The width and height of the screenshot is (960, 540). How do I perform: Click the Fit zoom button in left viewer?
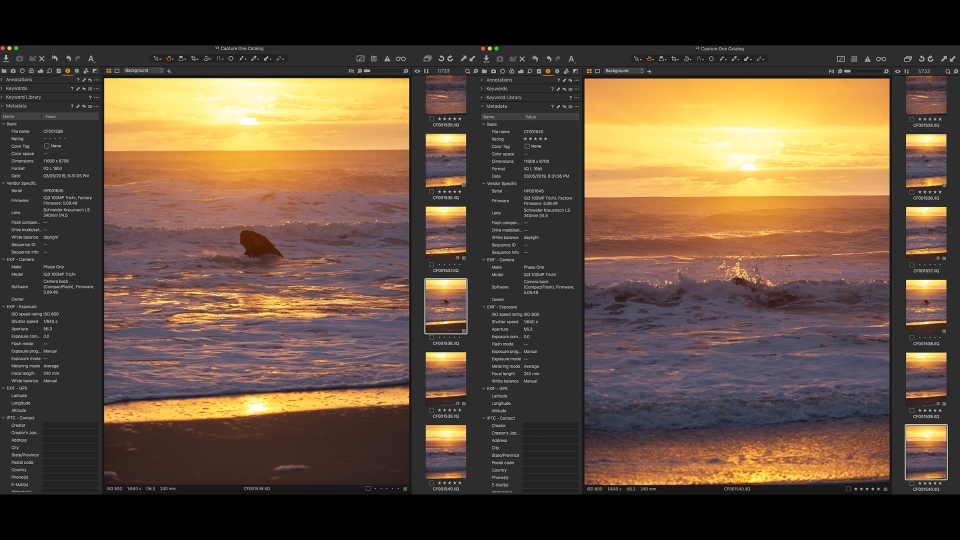pyautogui.click(x=351, y=71)
